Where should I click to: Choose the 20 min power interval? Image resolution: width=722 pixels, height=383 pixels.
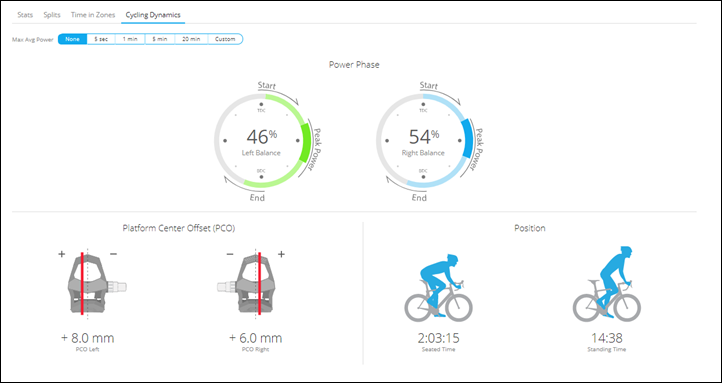[x=191, y=39]
